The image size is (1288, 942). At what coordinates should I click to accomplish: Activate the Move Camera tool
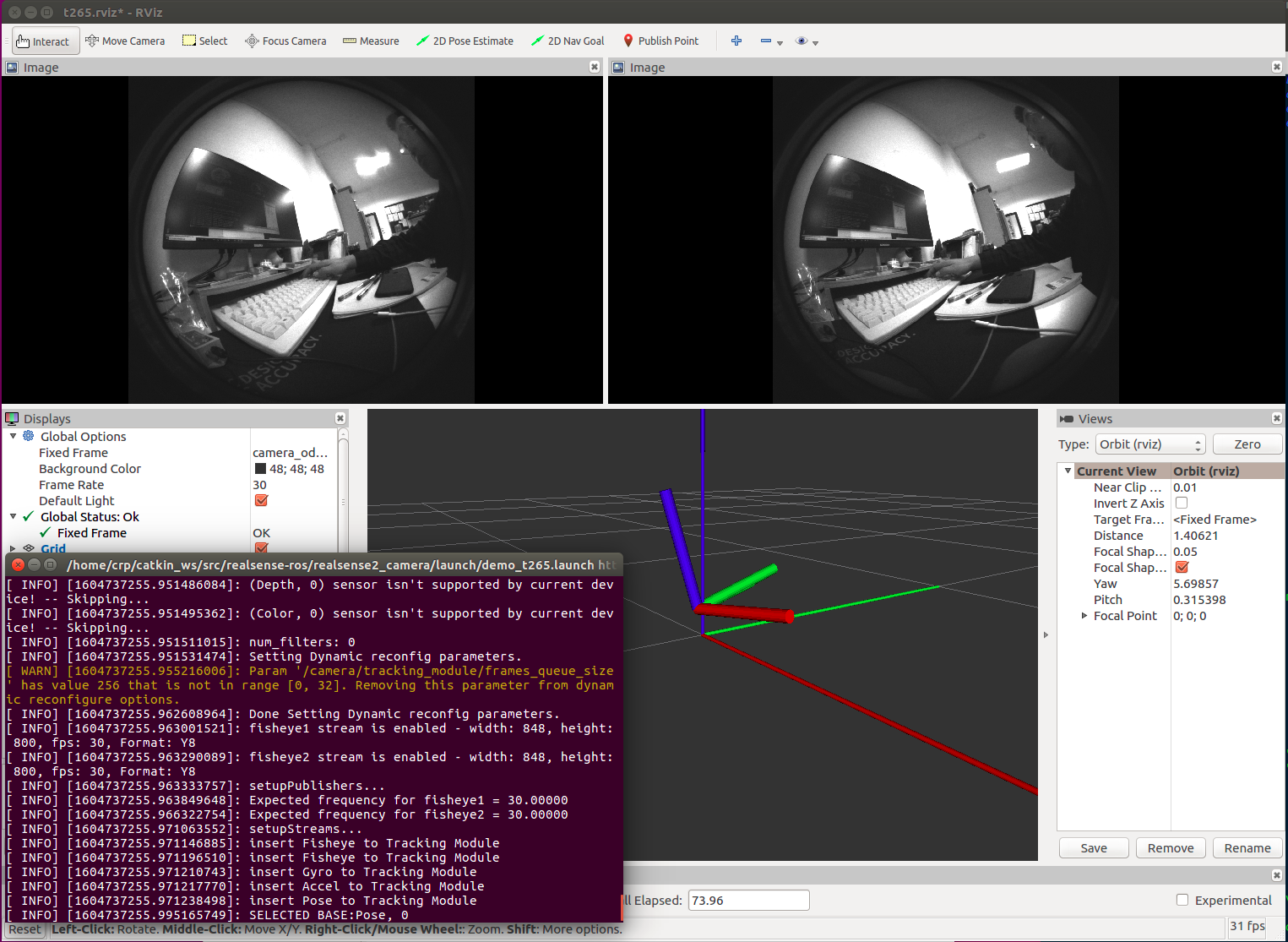pyautogui.click(x=125, y=41)
